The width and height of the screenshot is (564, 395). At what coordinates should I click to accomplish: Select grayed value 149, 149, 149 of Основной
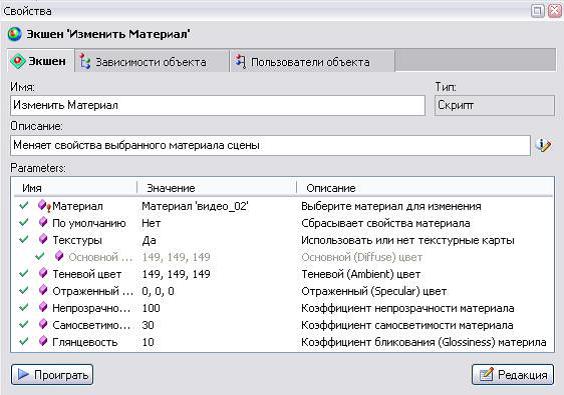tap(176, 257)
